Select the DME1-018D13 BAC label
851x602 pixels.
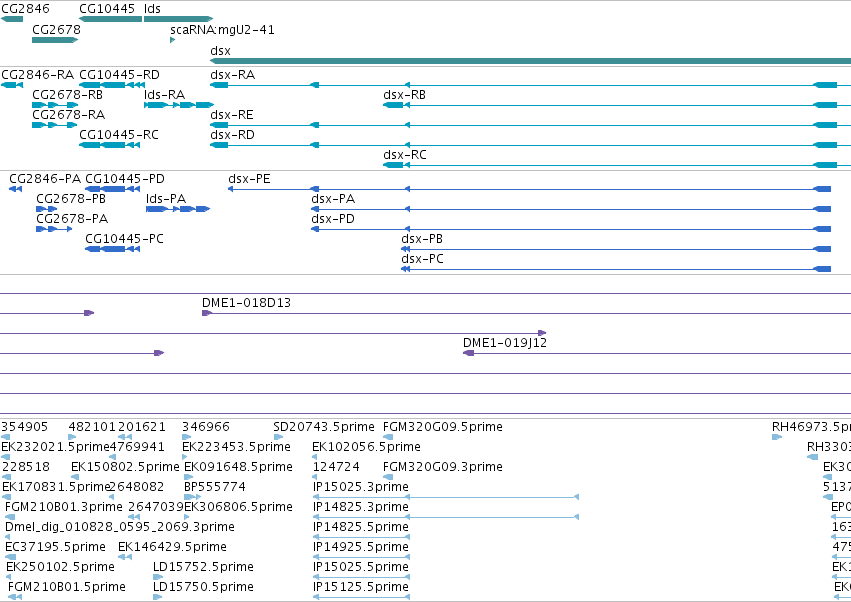pyautogui.click(x=246, y=303)
